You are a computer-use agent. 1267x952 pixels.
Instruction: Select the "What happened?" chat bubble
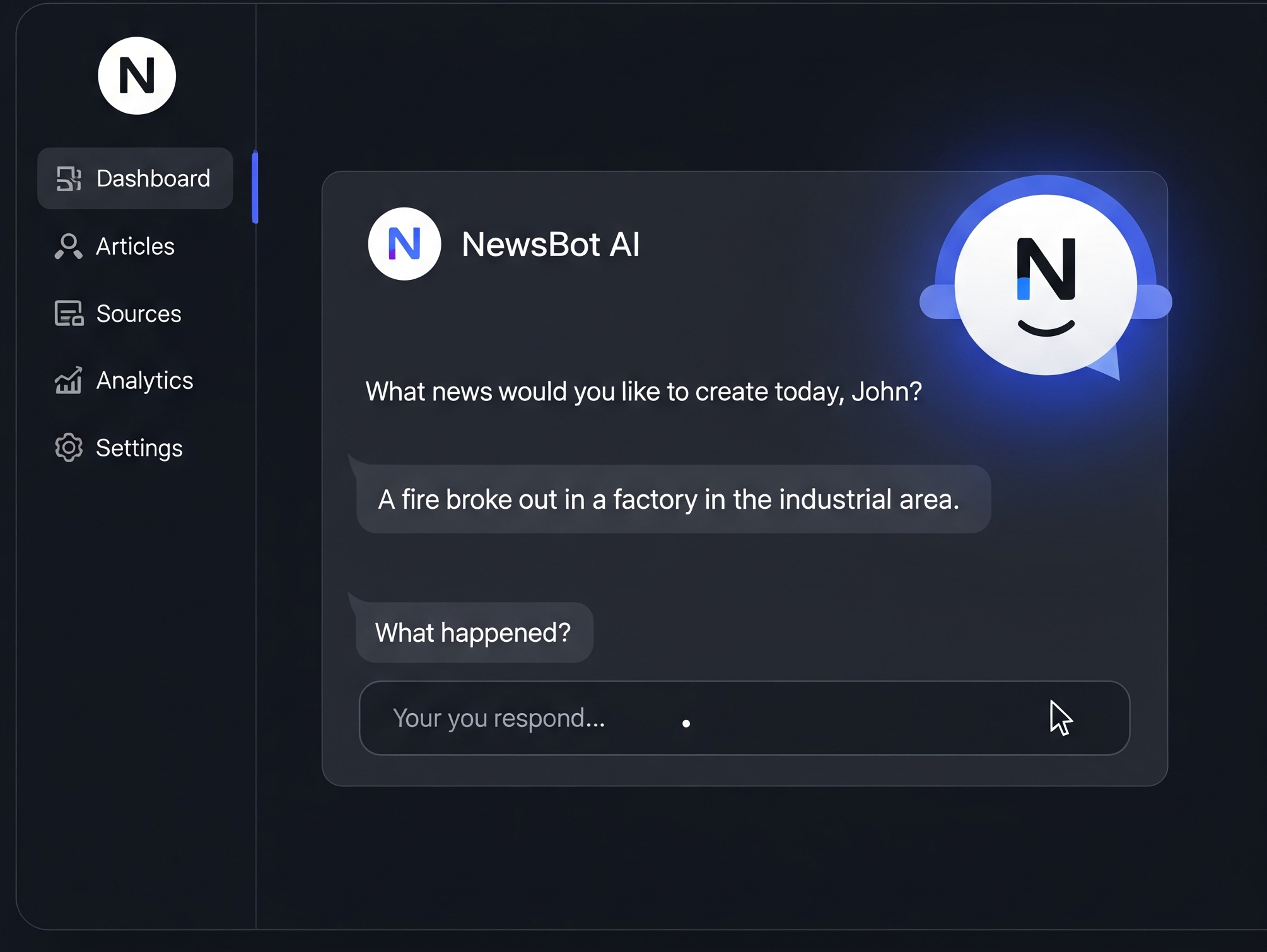(x=474, y=632)
